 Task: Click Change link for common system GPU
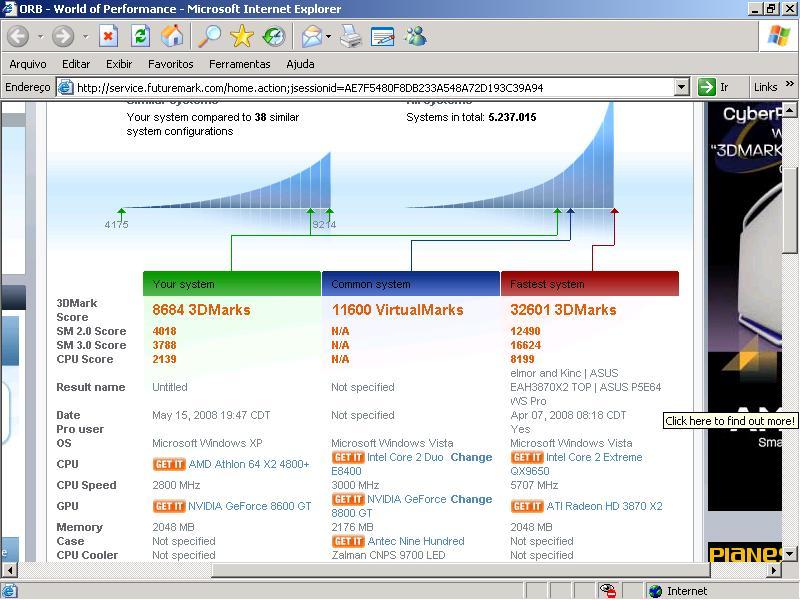(x=471, y=499)
